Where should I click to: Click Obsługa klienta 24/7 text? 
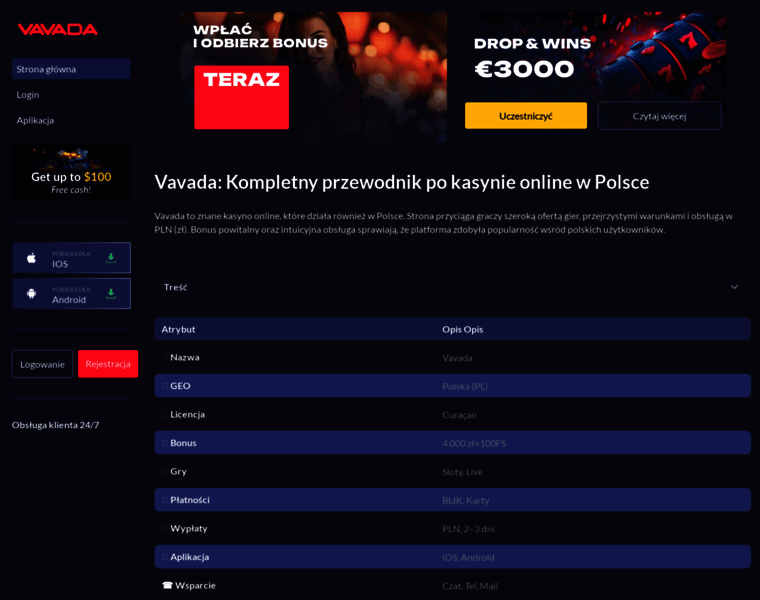(x=55, y=425)
